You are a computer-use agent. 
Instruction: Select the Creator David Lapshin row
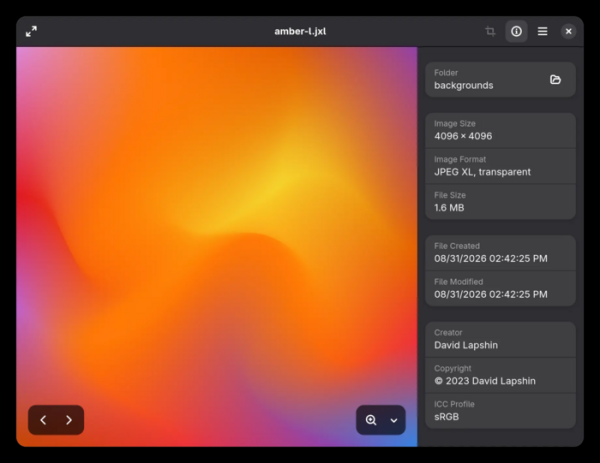pos(501,339)
